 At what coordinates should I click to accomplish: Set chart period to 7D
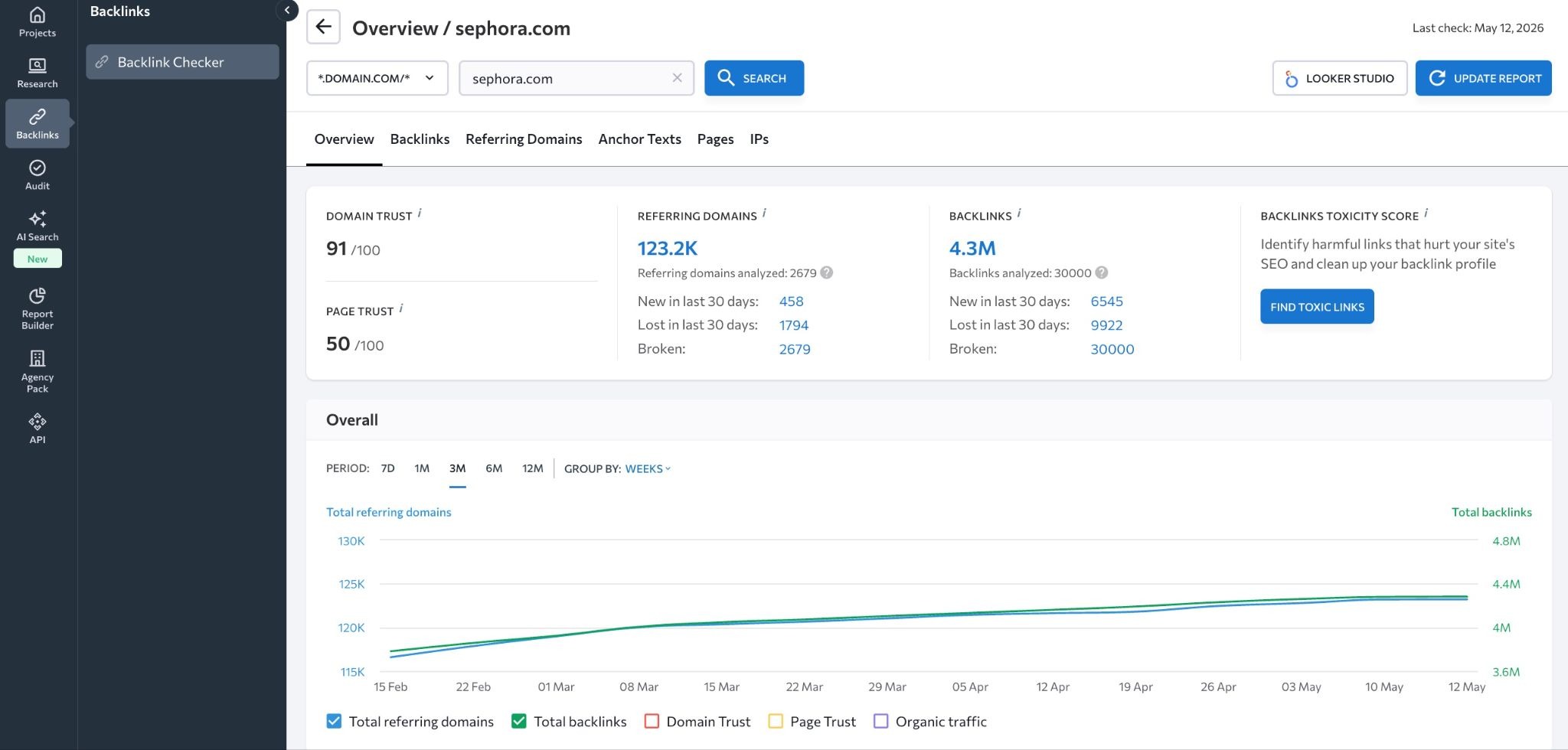pos(387,468)
